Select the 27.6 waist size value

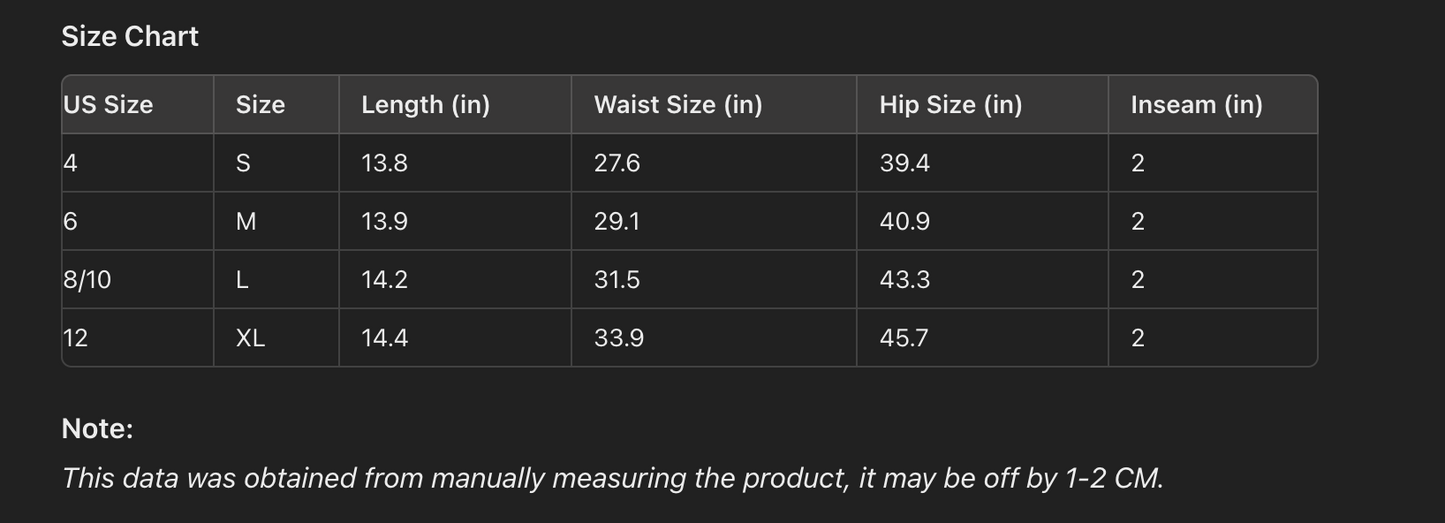[617, 163]
